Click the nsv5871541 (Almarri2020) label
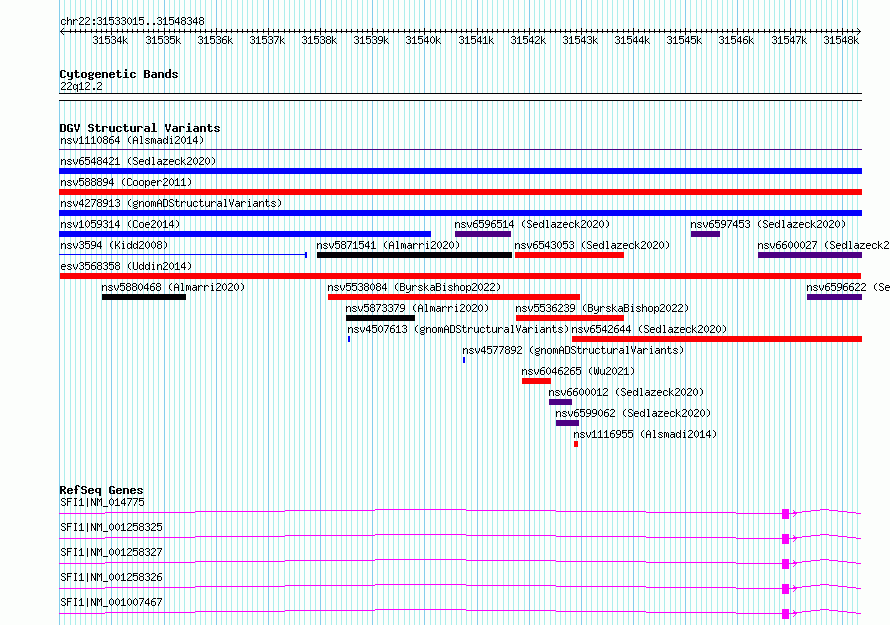The width and height of the screenshot is (890, 625). point(388,245)
